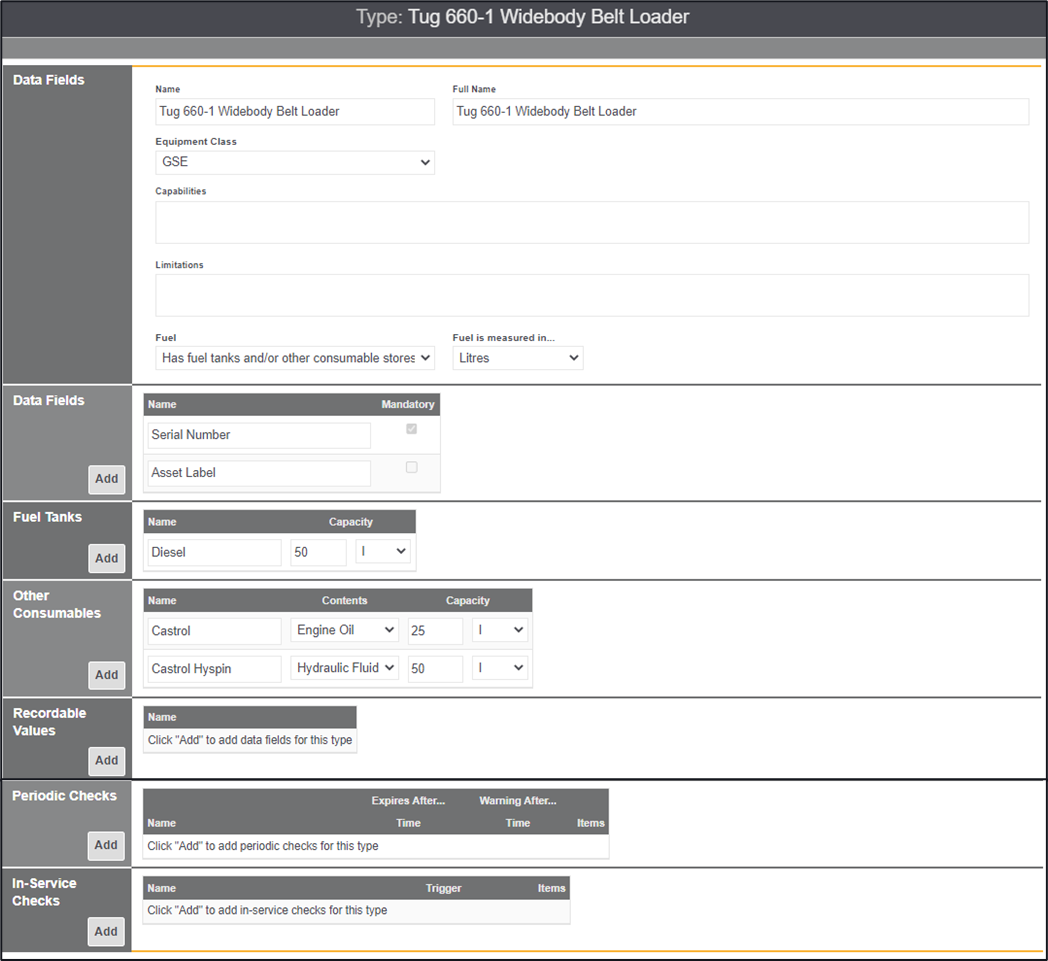Add a new periodic check
This screenshot has height=961, width=1048.
point(106,845)
